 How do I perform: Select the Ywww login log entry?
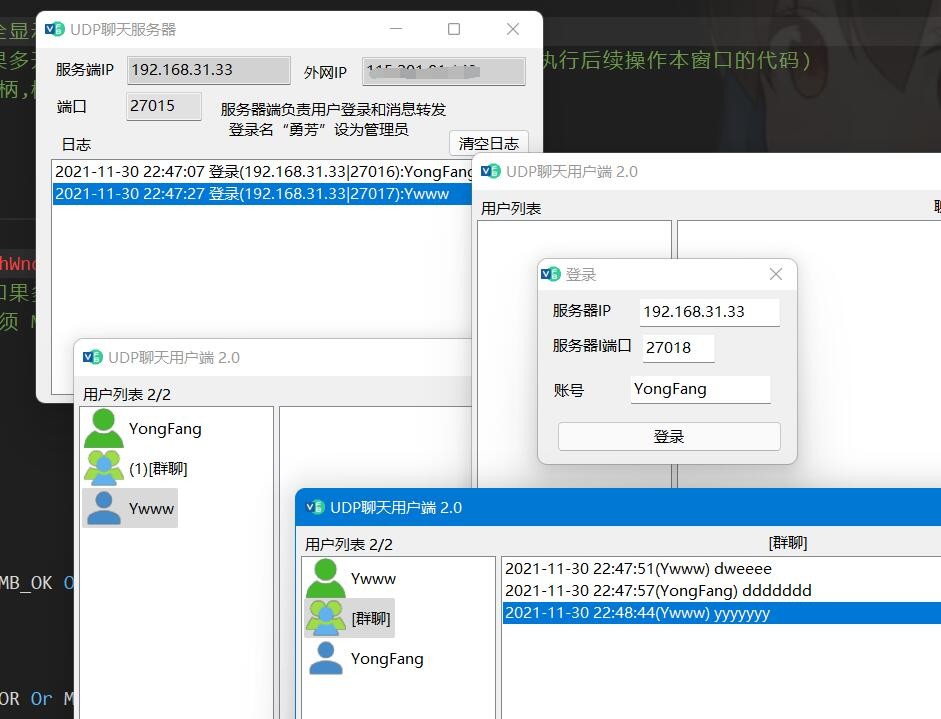tap(260, 194)
